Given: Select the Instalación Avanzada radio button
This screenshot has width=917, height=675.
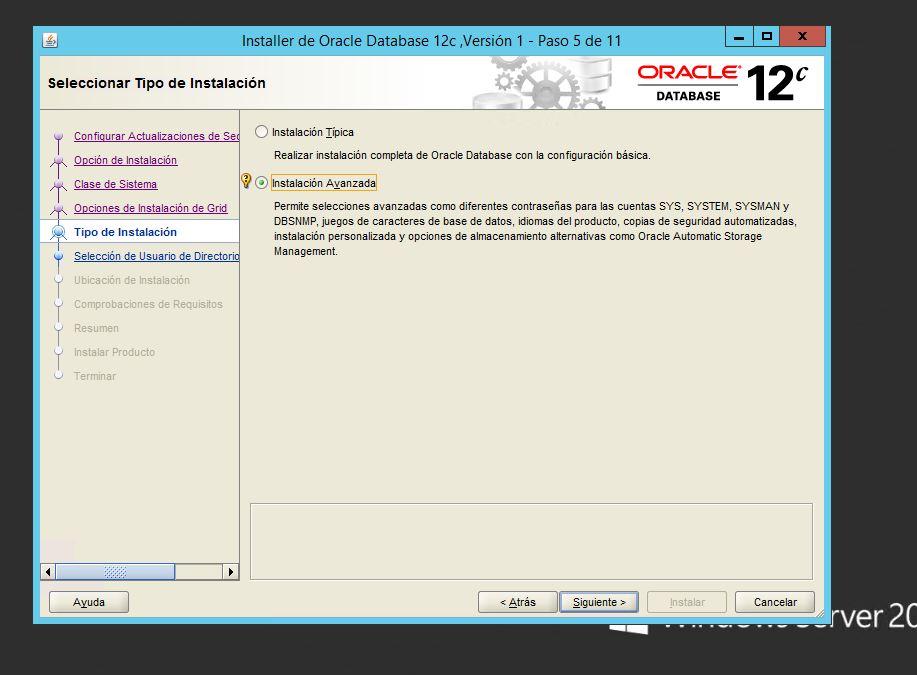Looking at the screenshot, I should pos(261,183).
